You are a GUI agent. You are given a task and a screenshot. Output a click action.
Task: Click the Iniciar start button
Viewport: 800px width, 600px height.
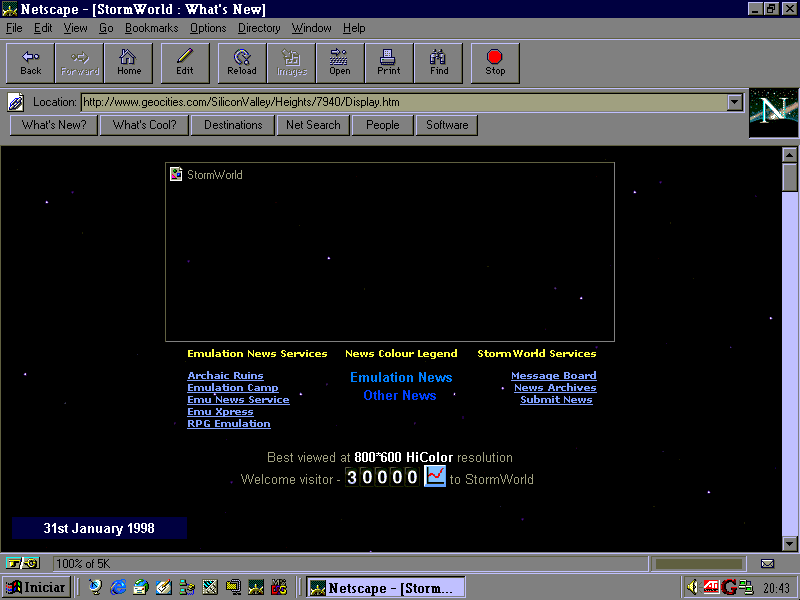(x=36, y=587)
